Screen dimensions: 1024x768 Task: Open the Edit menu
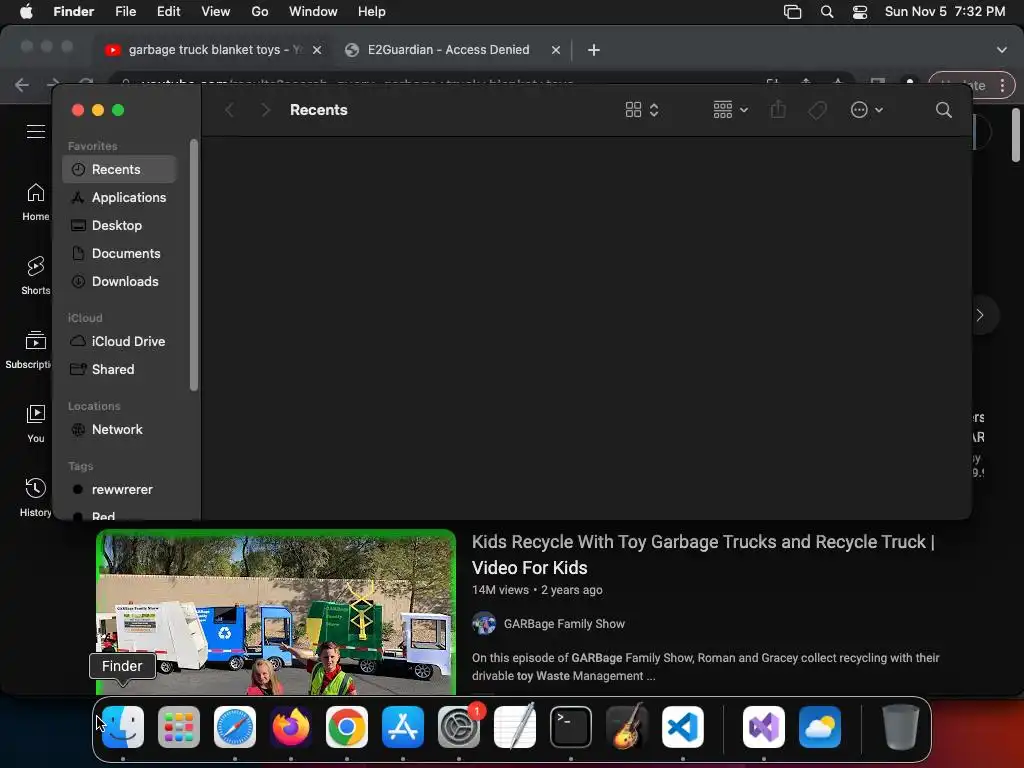168,12
